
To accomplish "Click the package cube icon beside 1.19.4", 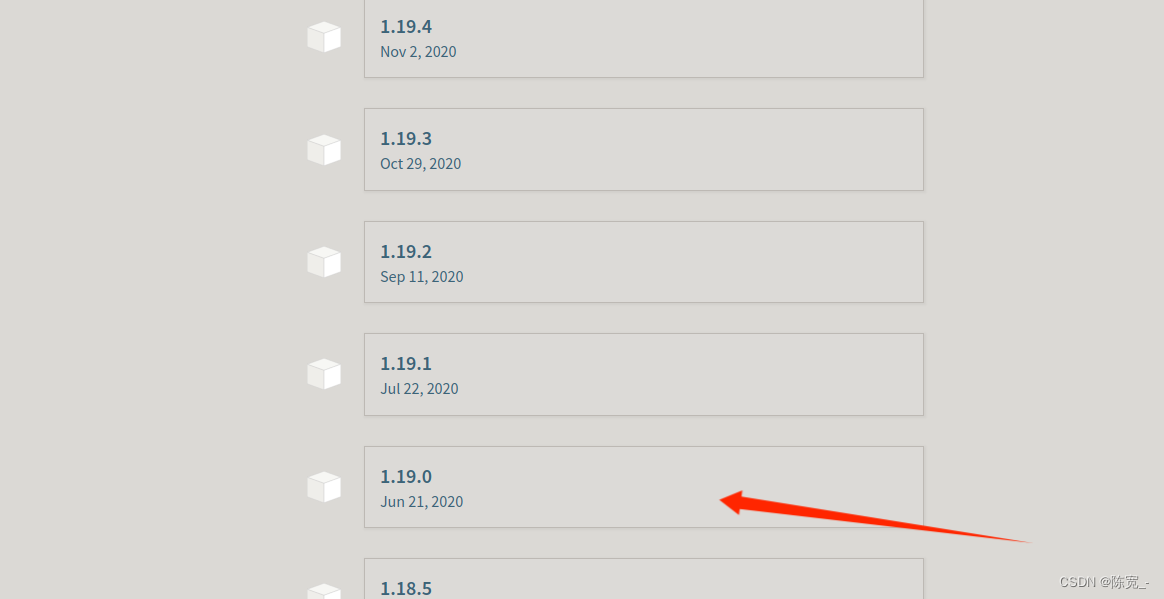I will 324,37.
